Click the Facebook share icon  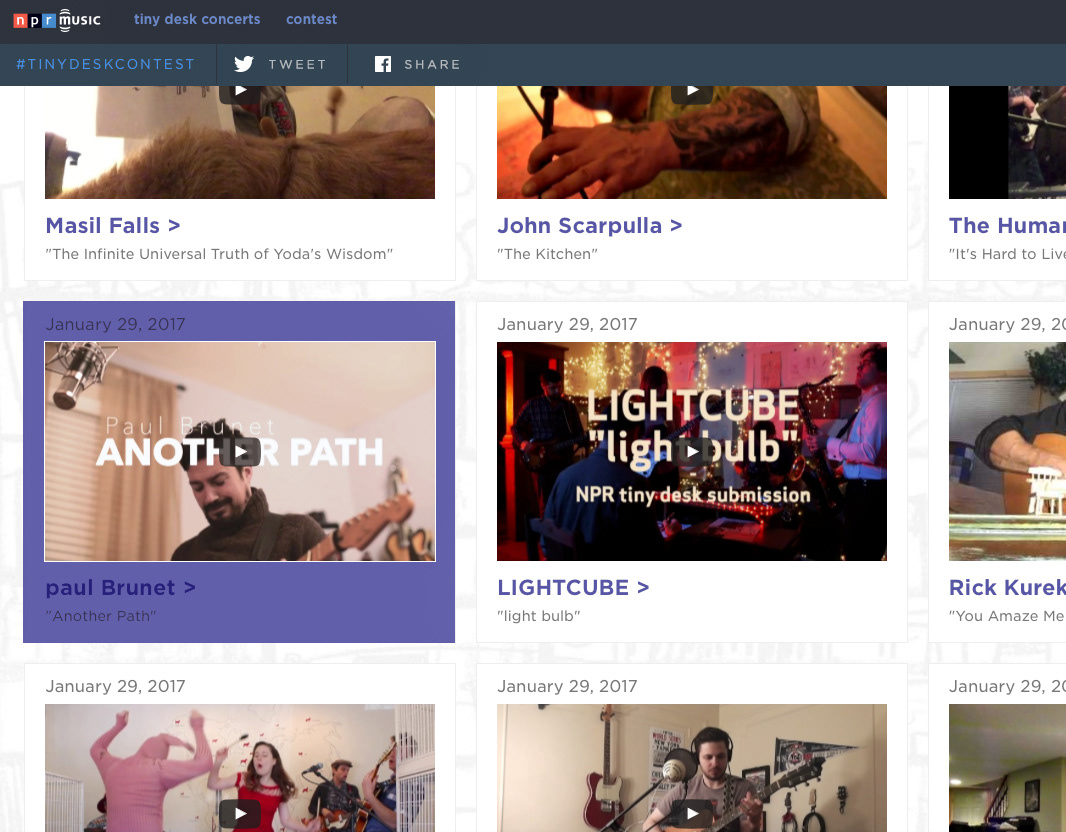point(383,64)
